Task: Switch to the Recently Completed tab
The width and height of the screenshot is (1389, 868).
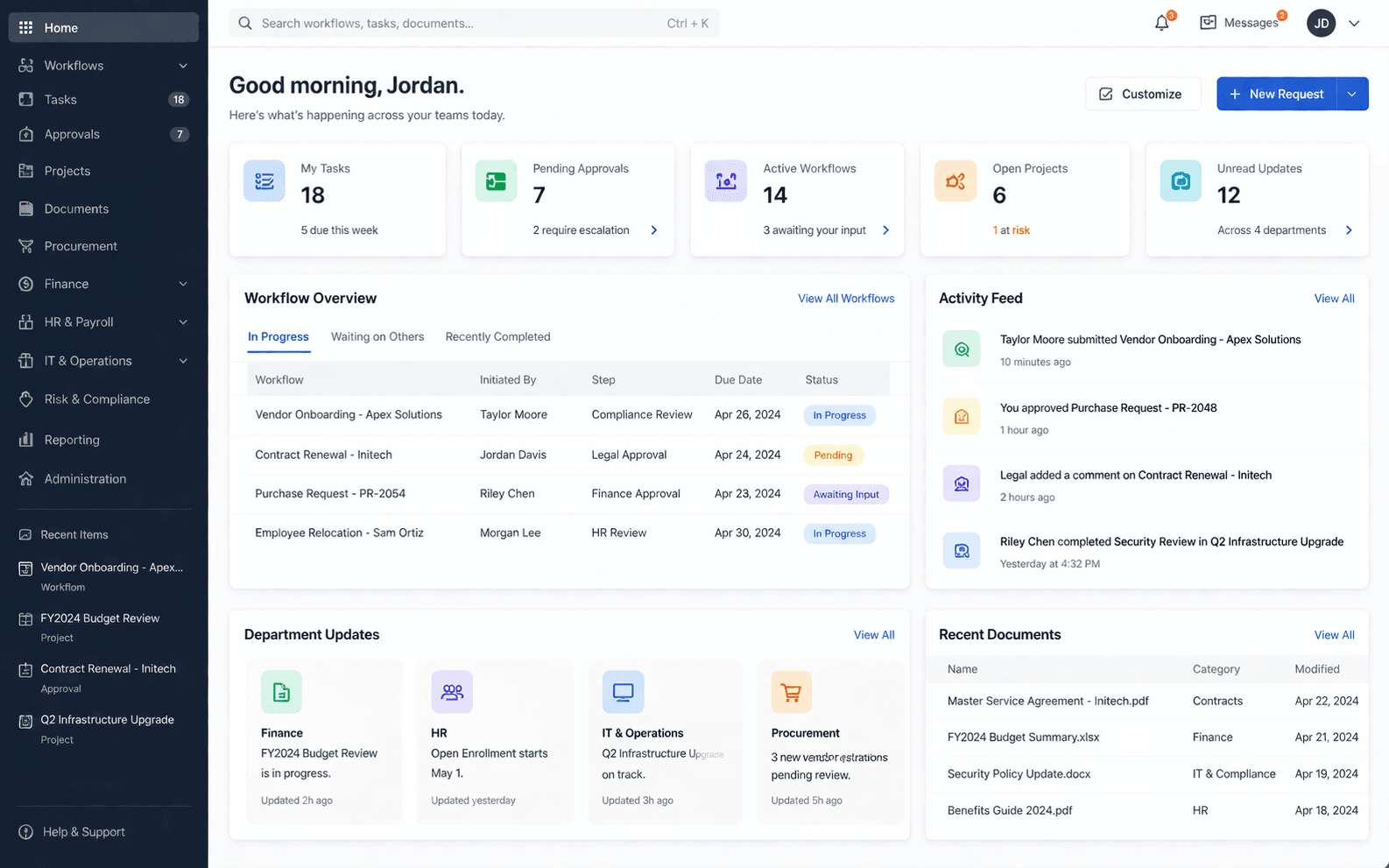Action: 497,337
